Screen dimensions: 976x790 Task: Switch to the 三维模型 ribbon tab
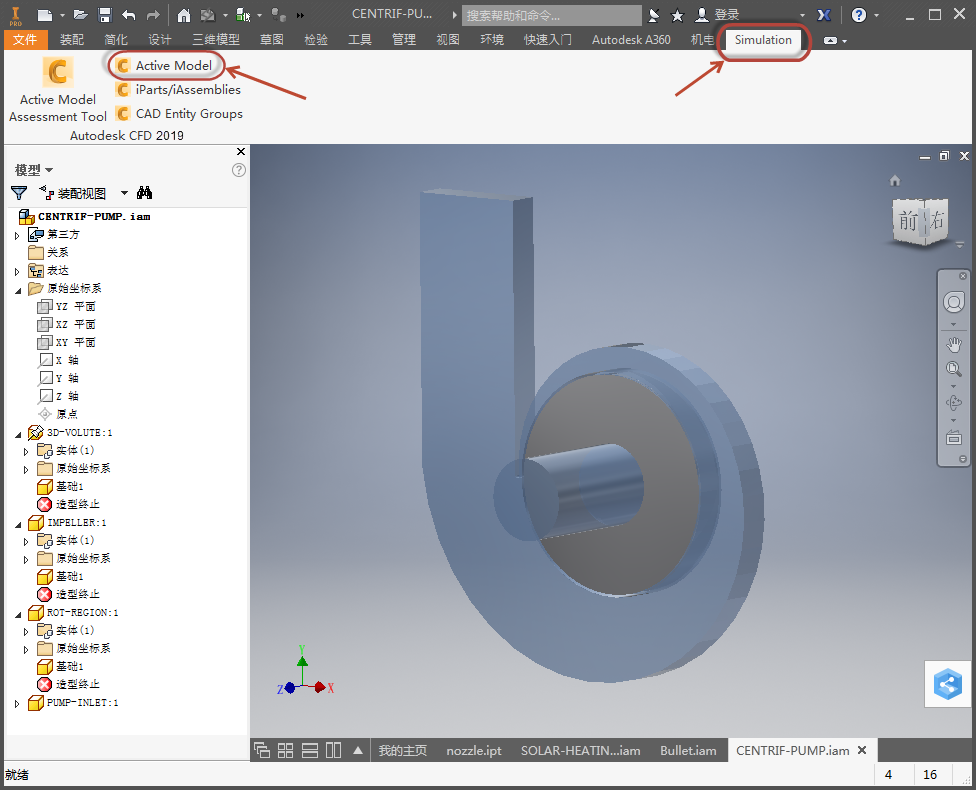click(x=215, y=40)
